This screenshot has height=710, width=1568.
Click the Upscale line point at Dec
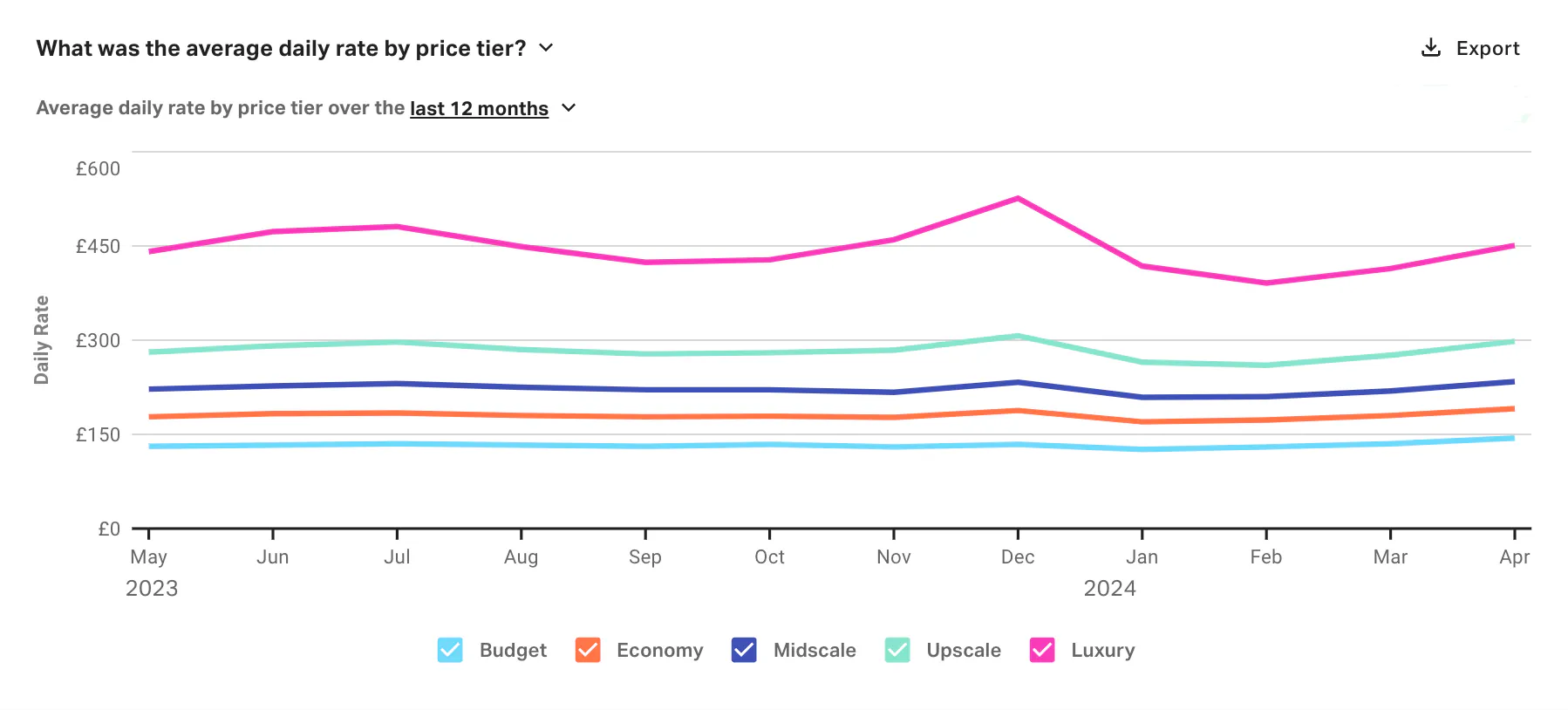pyautogui.click(x=1018, y=336)
